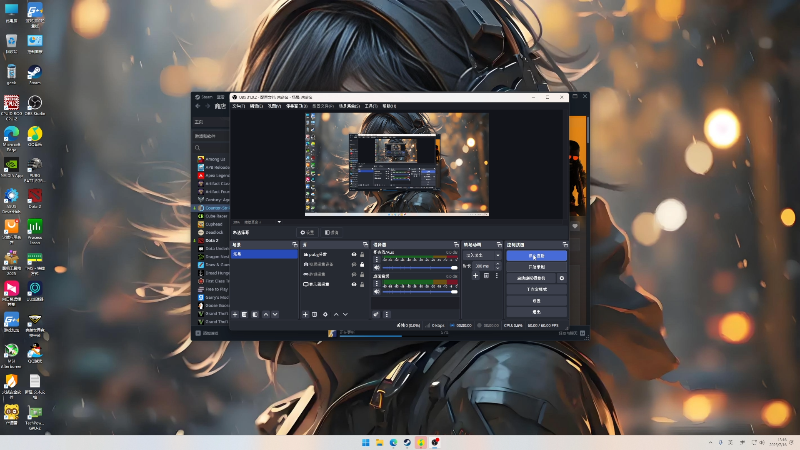Click Desktop Audio volume slider

tap(420, 291)
